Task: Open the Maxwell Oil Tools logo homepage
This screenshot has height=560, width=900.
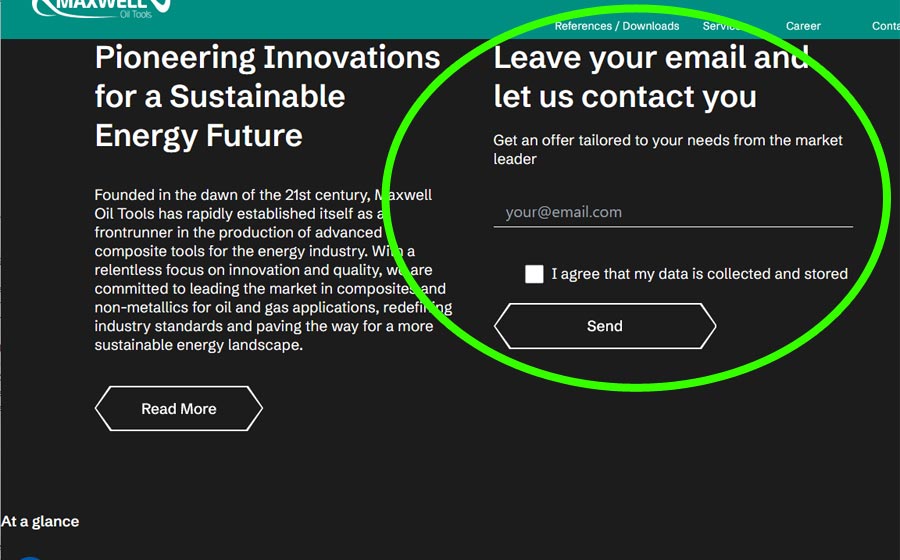Action: pyautogui.click(x=102, y=9)
